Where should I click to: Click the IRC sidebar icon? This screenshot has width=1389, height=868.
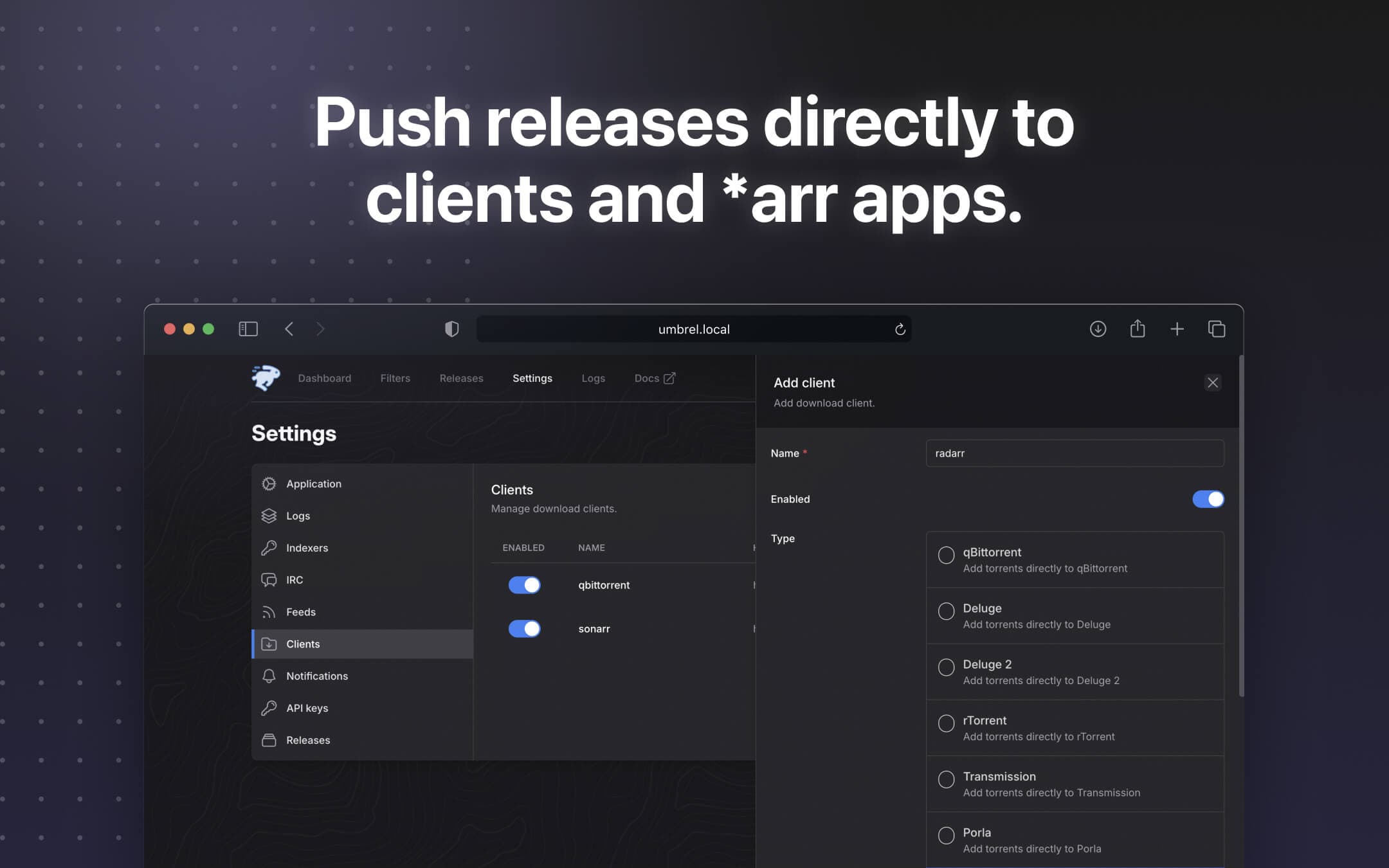pos(268,580)
